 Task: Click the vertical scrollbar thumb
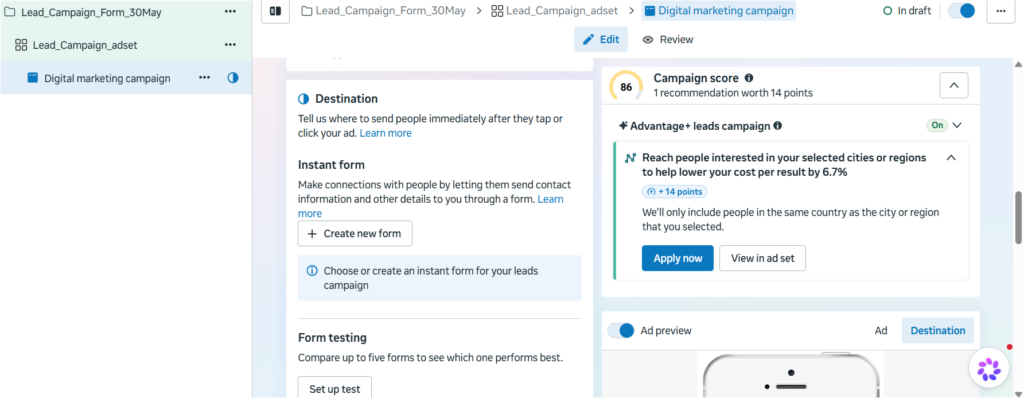click(x=1018, y=218)
